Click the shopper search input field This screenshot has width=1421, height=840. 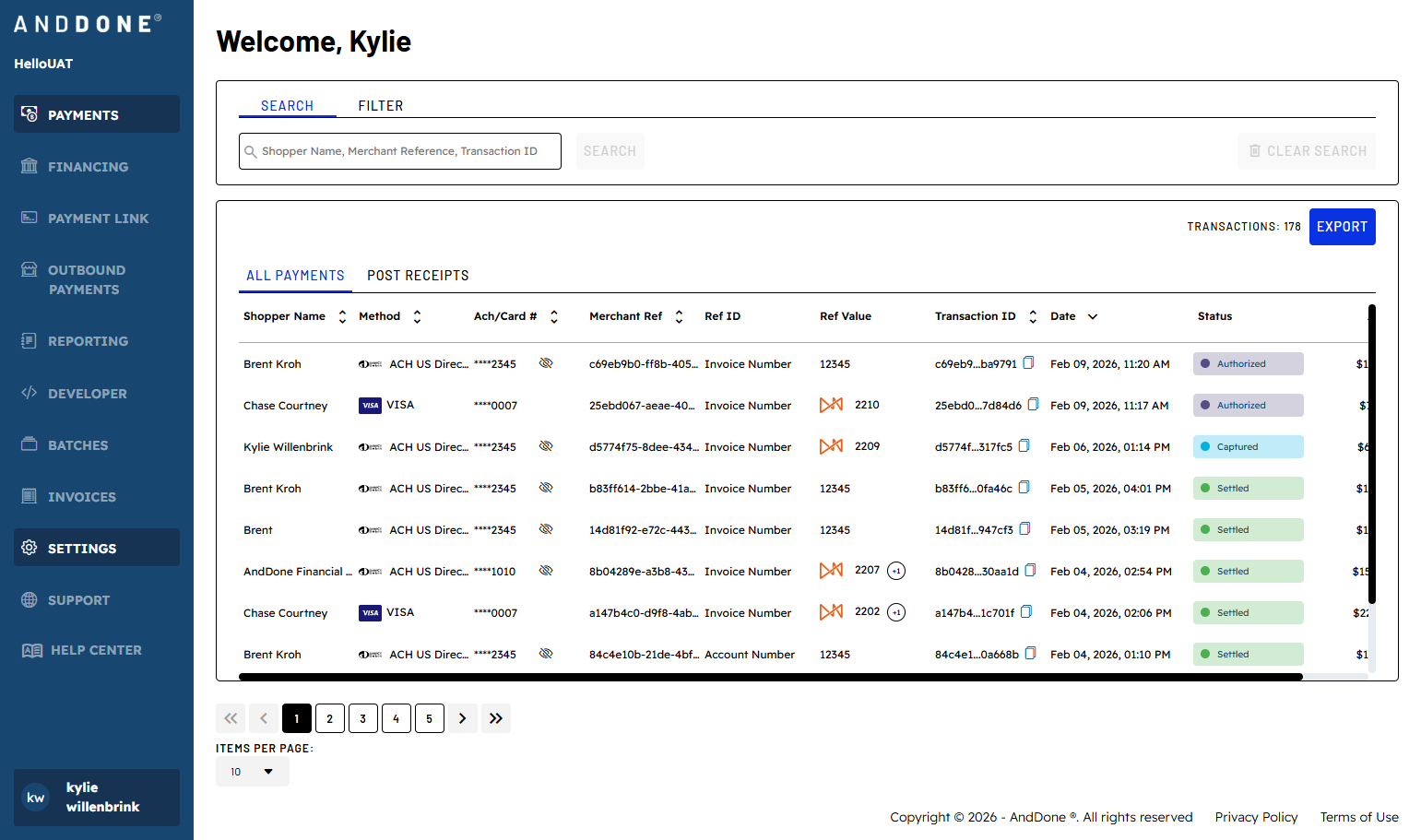tap(400, 151)
